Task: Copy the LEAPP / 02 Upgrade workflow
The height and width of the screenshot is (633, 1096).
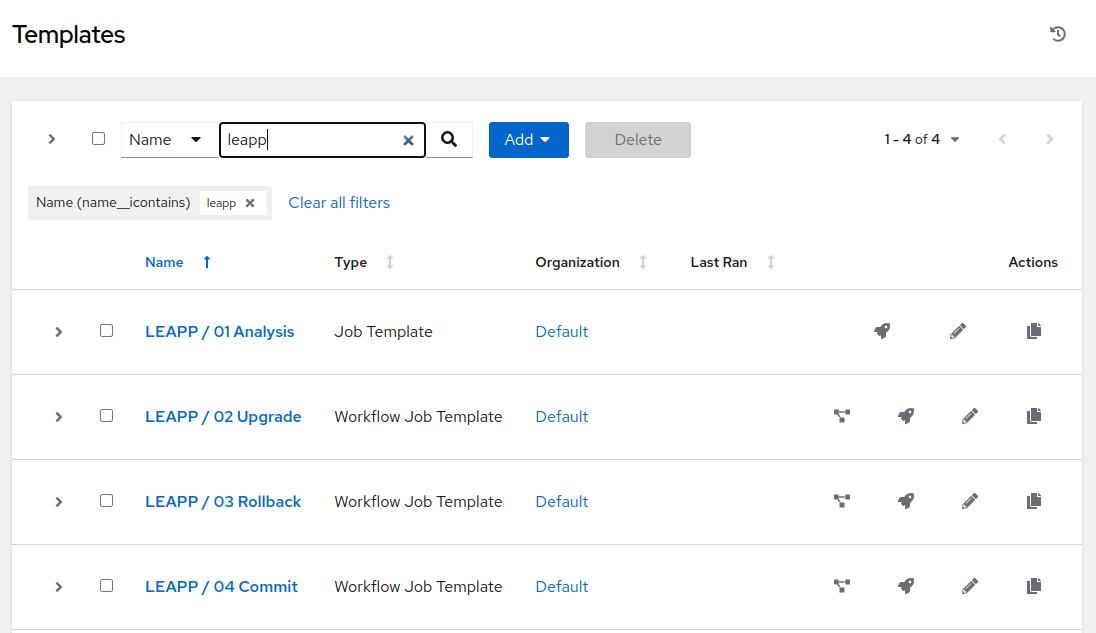Action: click(1034, 416)
